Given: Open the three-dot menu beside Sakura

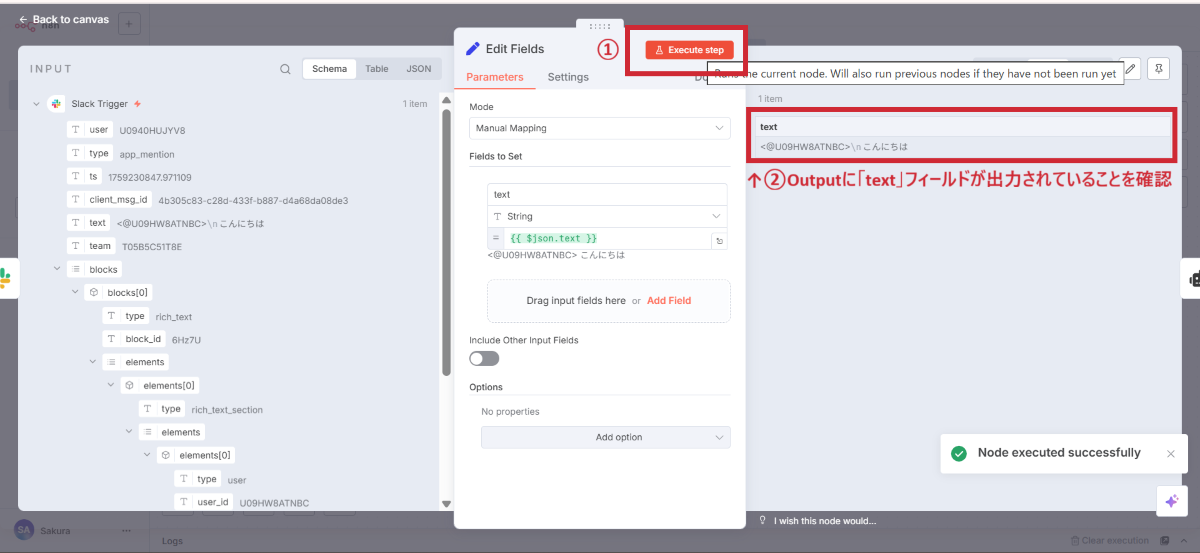Looking at the screenshot, I should point(126,530).
